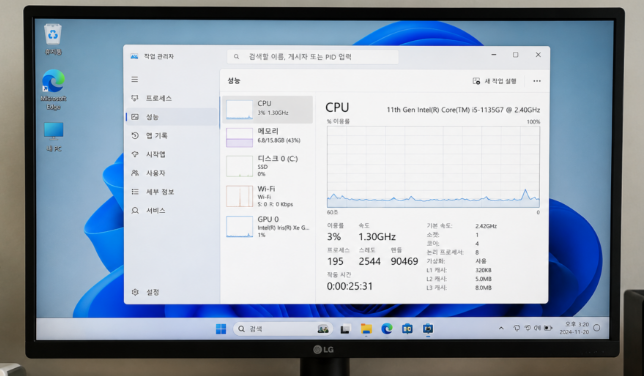
Task: Open the 사용자 page
Action: point(172,173)
